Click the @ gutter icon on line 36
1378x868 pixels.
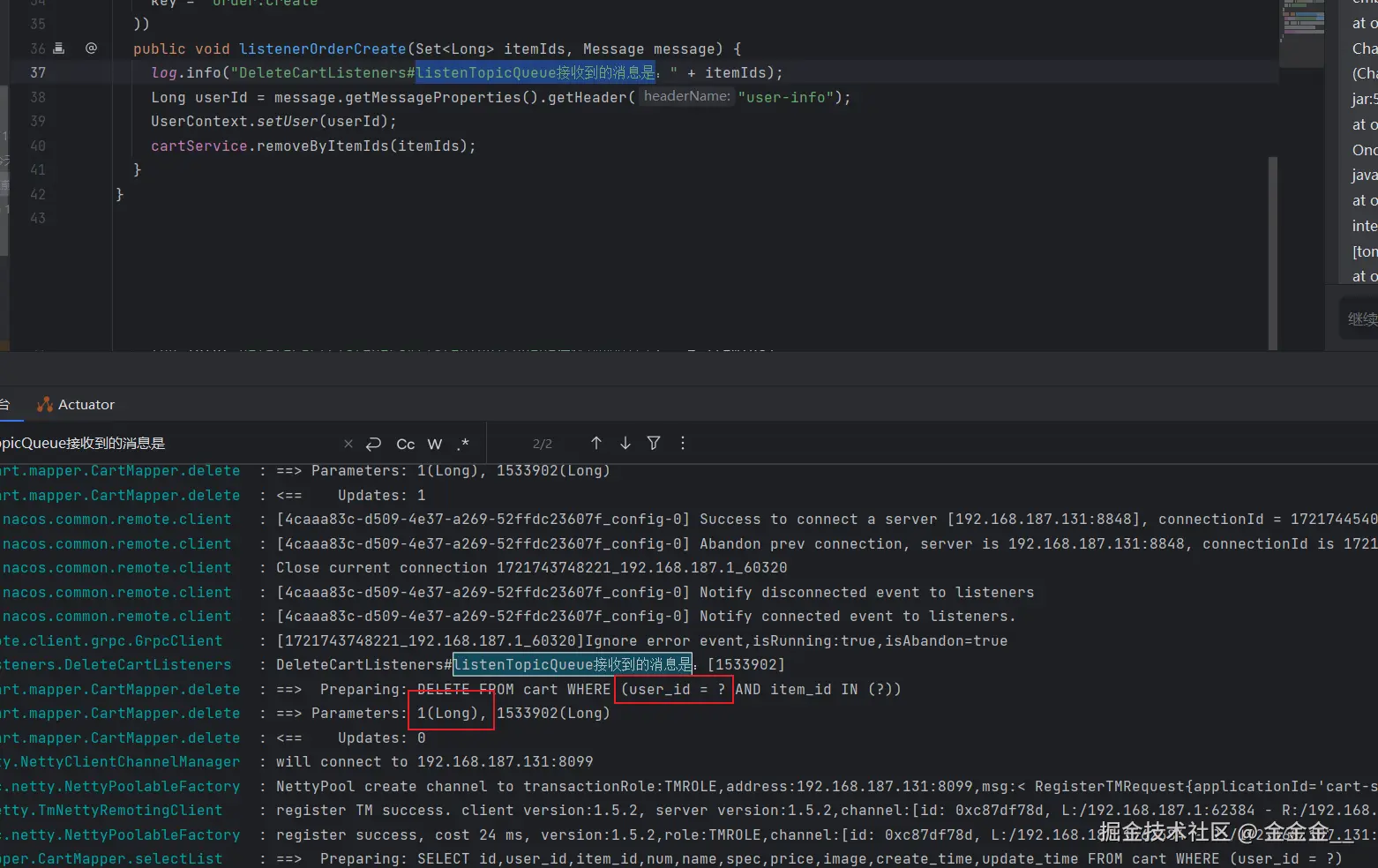click(x=91, y=49)
